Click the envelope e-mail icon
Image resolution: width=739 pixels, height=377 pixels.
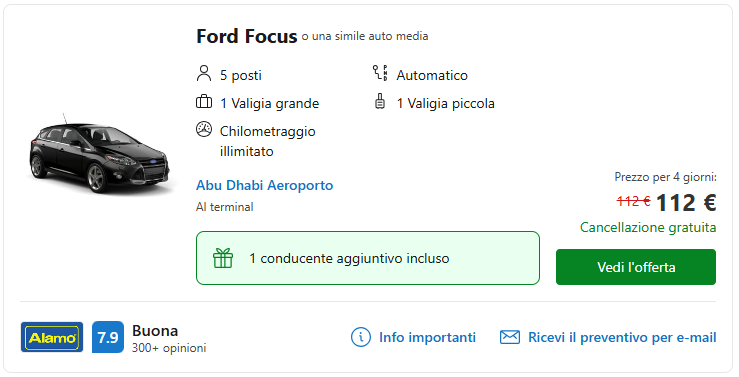[x=509, y=337]
